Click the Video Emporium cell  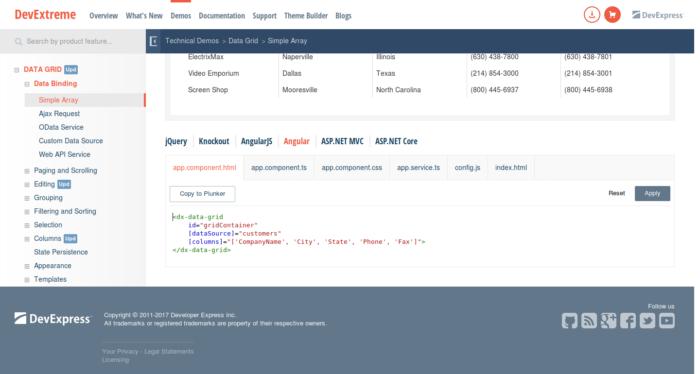[213, 73]
